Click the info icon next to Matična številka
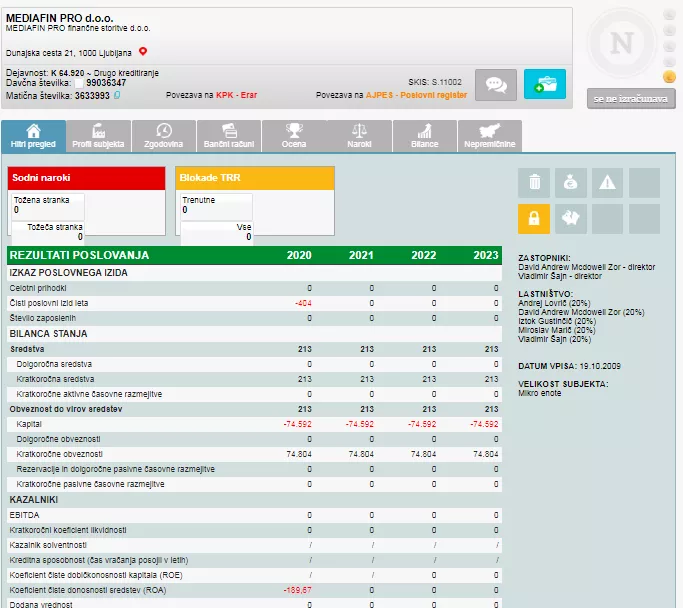683x608 pixels. tap(117, 95)
